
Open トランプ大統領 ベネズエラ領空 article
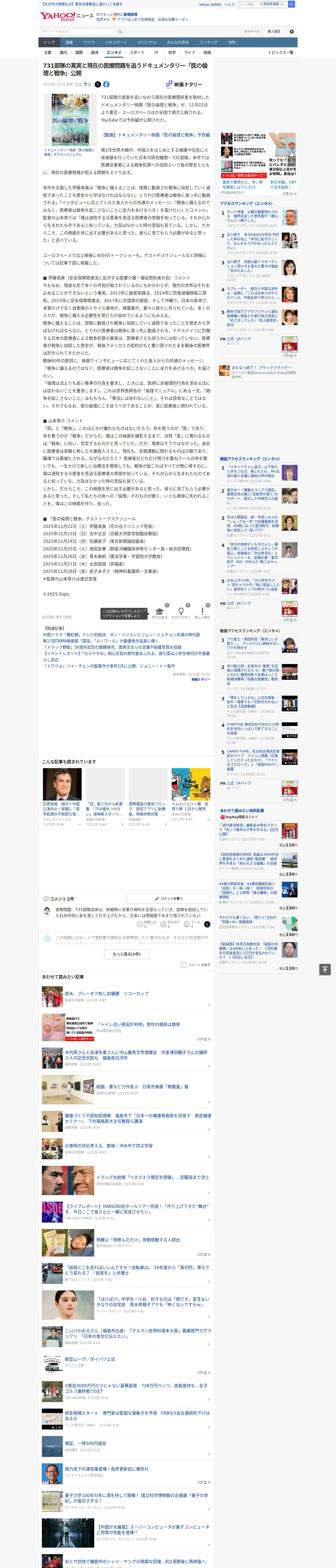pyautogui.click(x=153, y=1177)
